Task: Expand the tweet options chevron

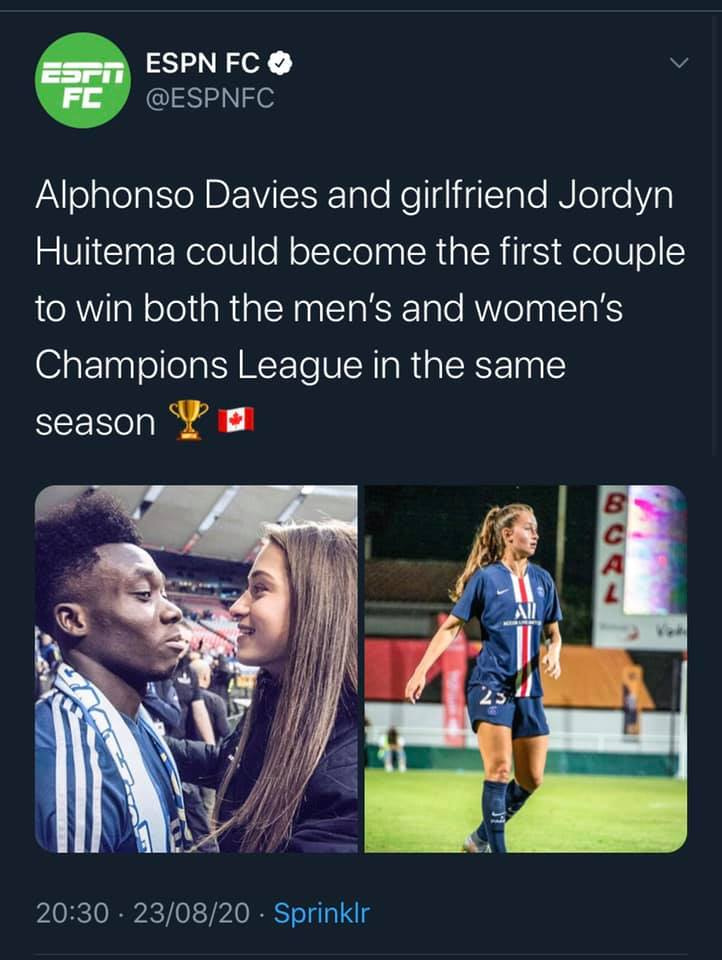Action: pyautogui.click(x=679, y=63)
